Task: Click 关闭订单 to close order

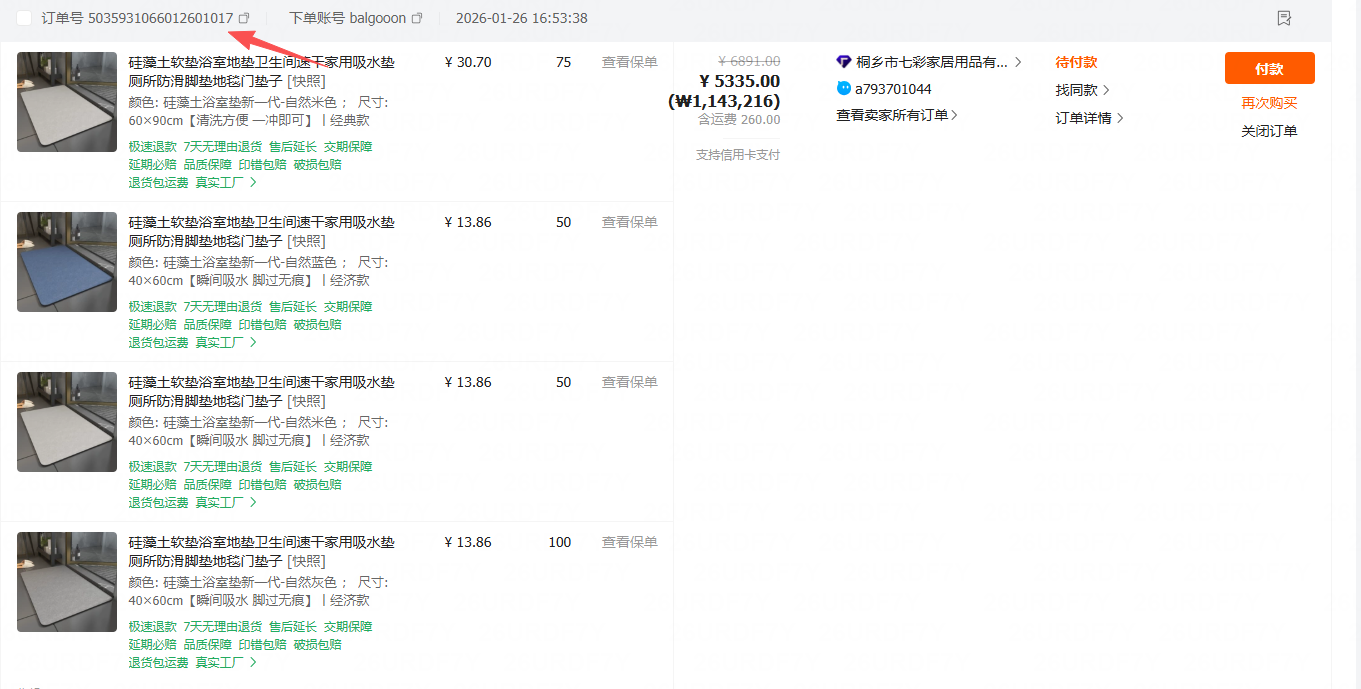Action: tap(1269, 131)
